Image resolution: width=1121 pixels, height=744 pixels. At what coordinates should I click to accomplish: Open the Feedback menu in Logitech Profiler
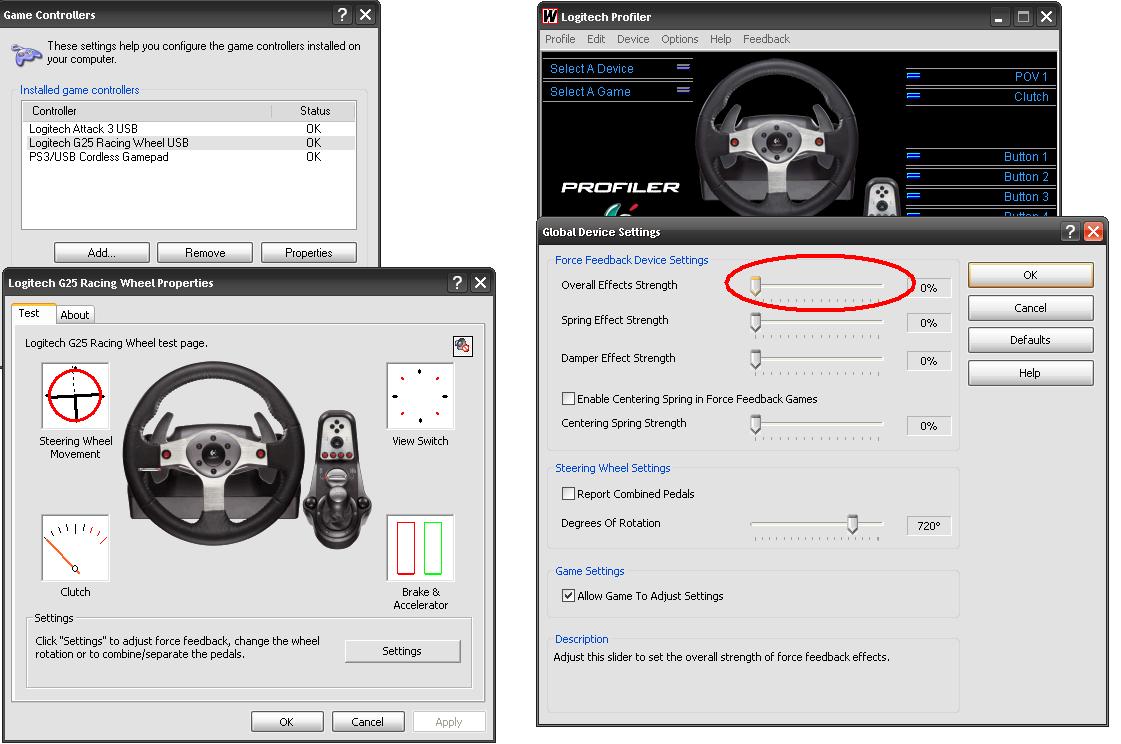click(766, 39)
